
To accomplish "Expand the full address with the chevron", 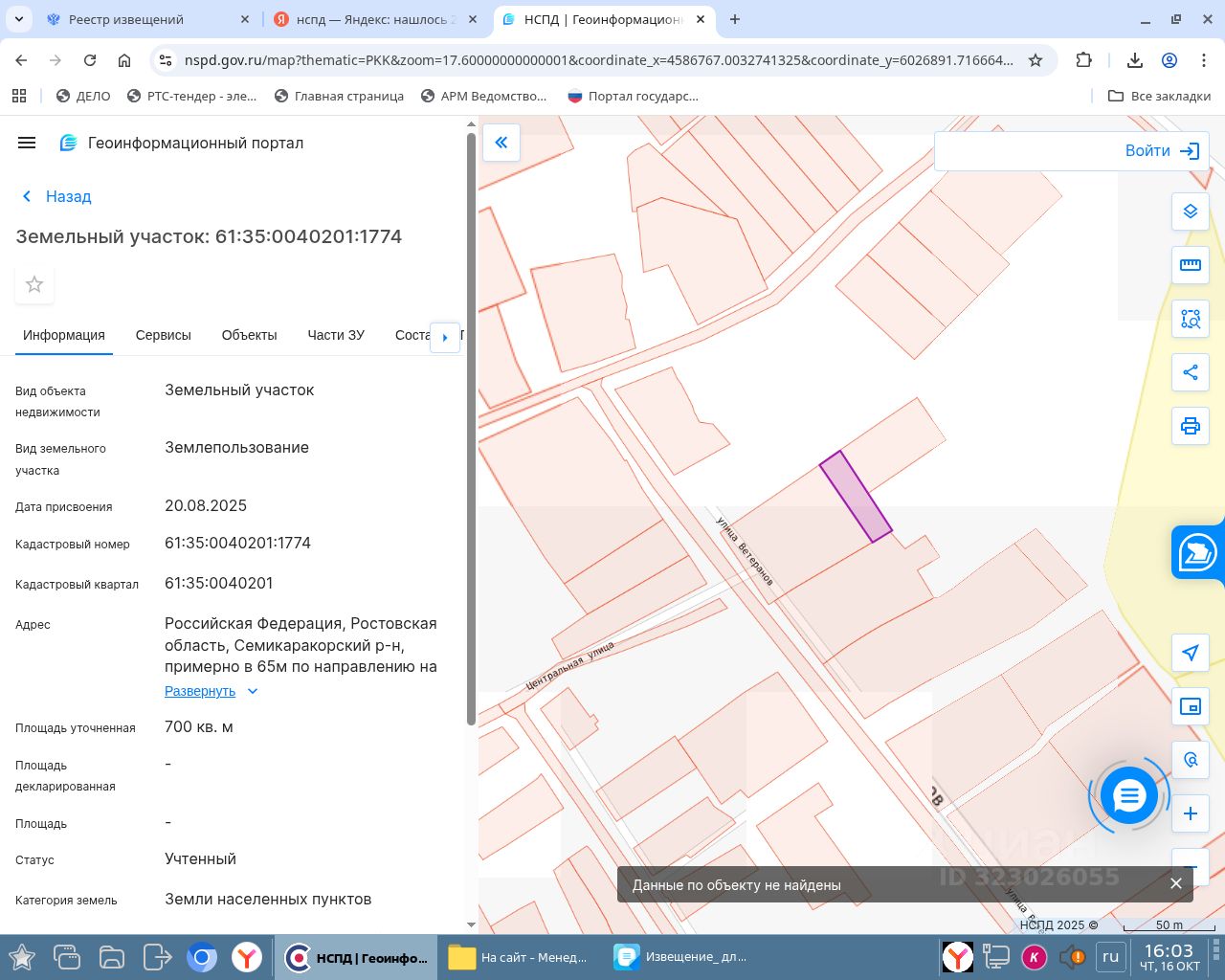I will [253, 691].
